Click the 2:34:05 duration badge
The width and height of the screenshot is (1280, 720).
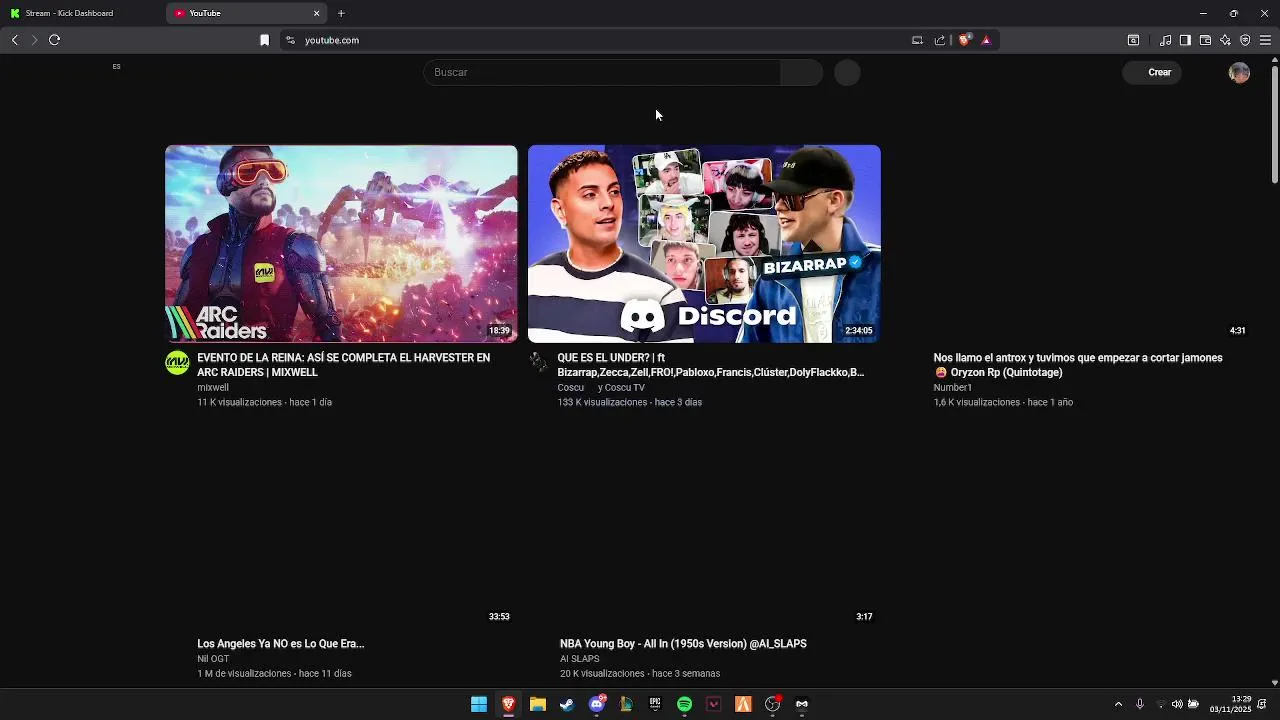[858, 331]
